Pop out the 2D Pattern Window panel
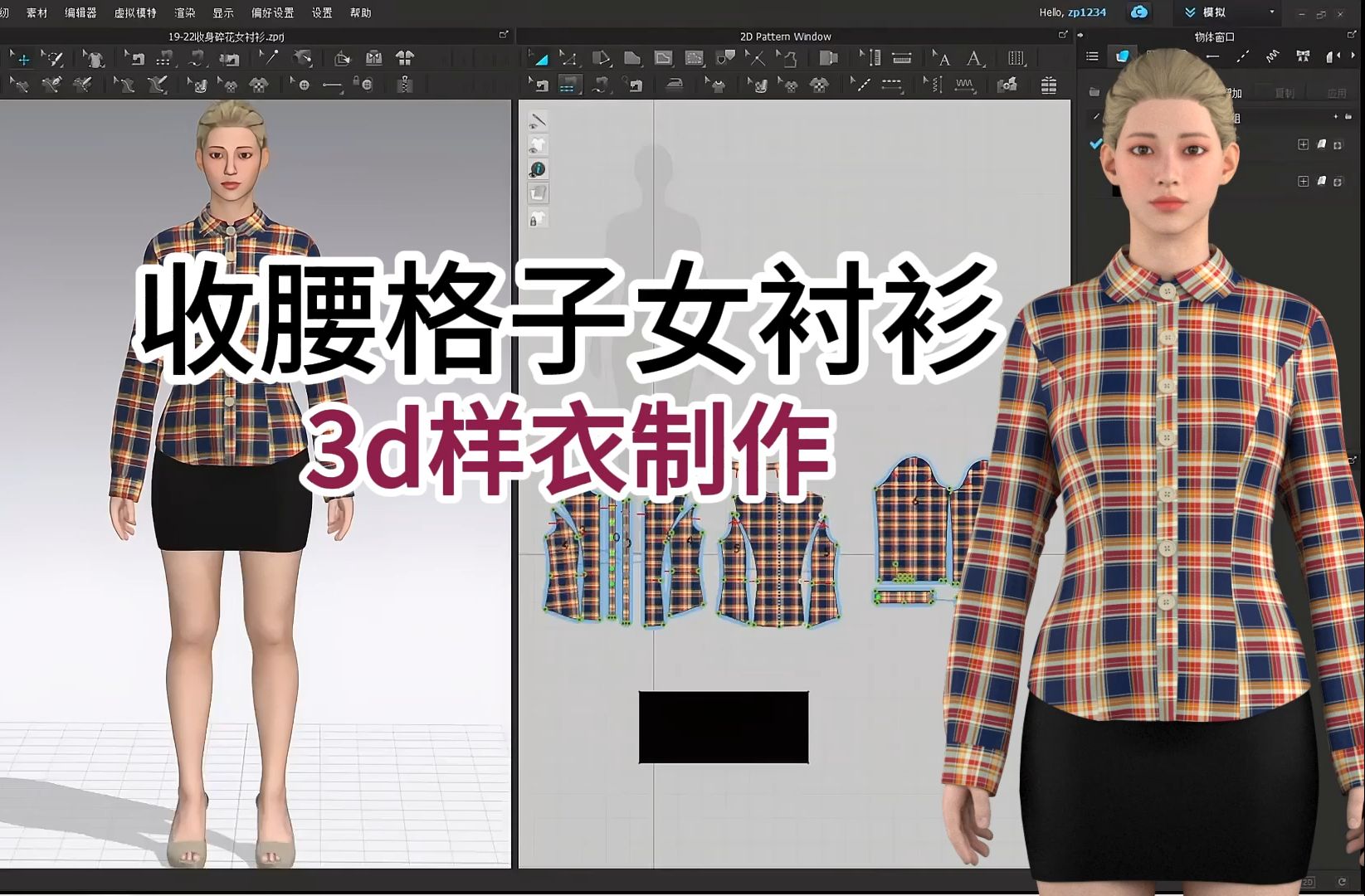This screenshot has height=896, width=1365. (x=1063, y=35)
